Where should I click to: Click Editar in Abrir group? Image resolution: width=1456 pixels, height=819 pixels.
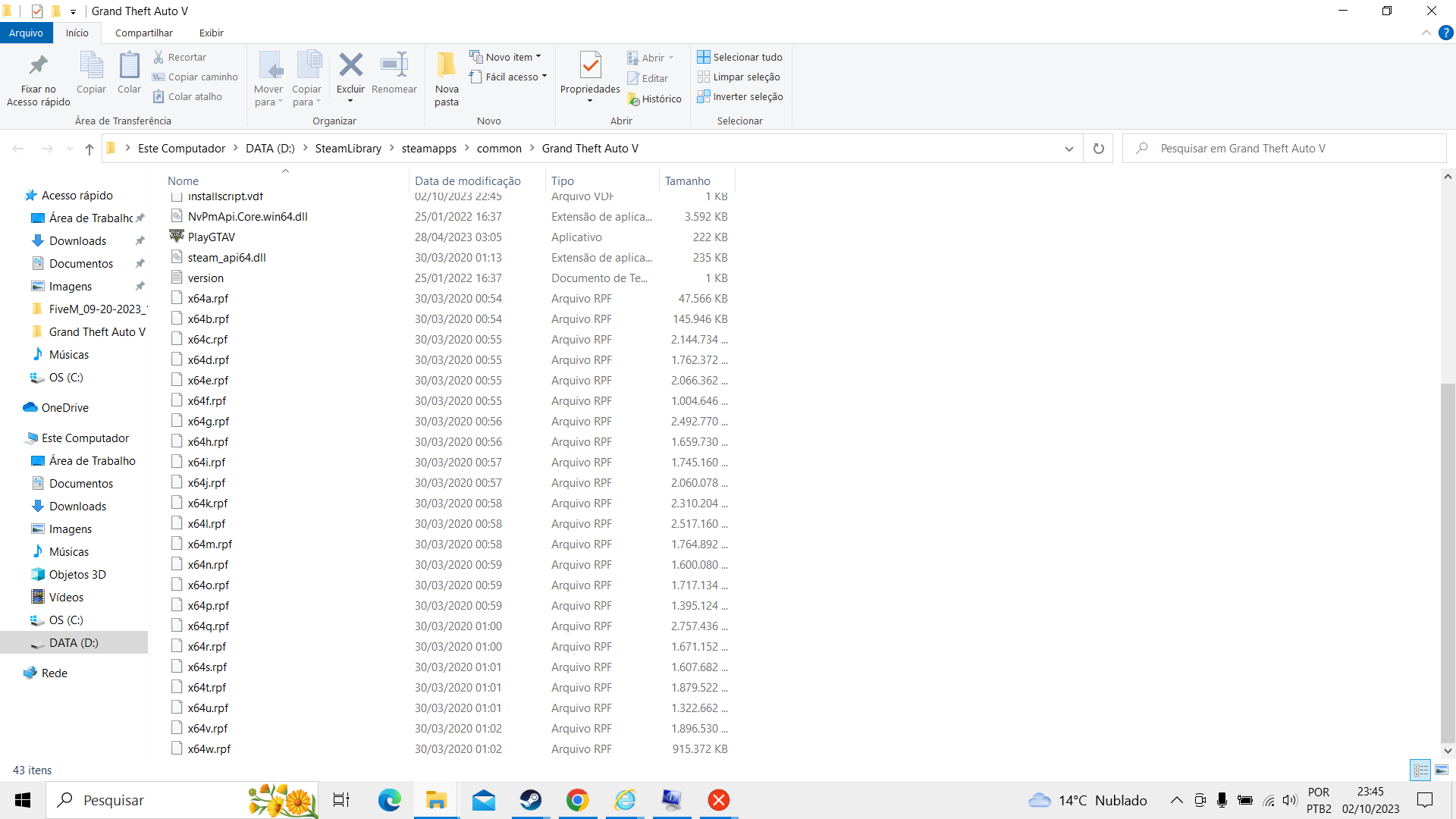click(648, 78)
